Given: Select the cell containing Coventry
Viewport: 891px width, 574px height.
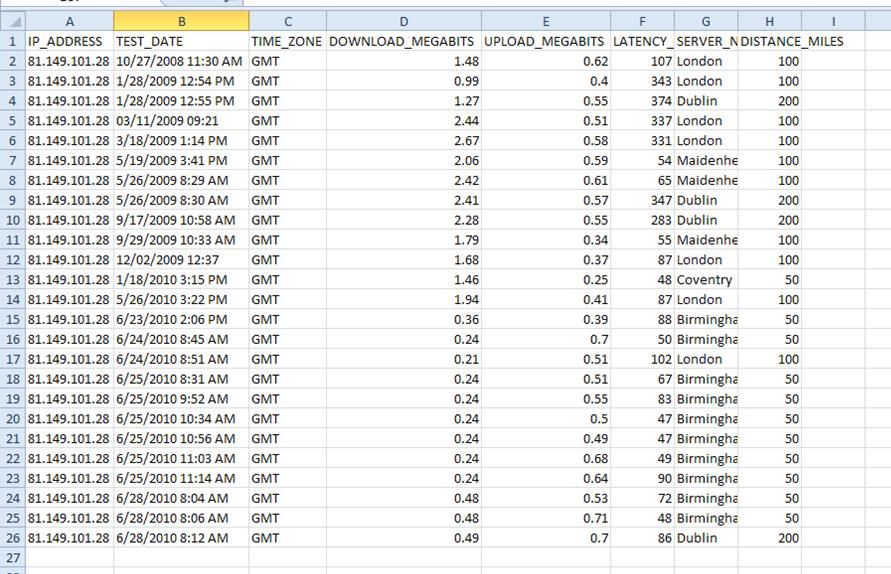Looking at the screenshot, I should click(x=706, y=280).
